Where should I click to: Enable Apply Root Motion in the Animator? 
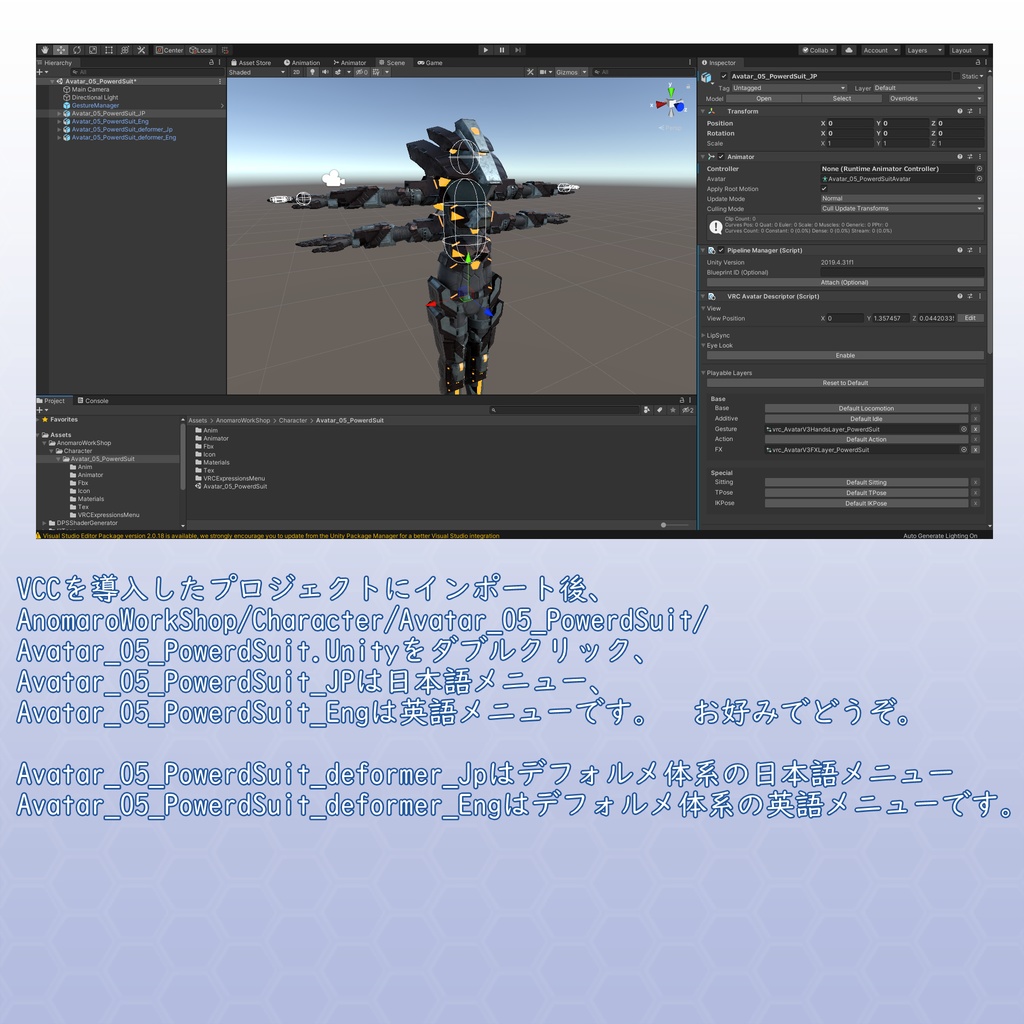(x=824, y=189)
